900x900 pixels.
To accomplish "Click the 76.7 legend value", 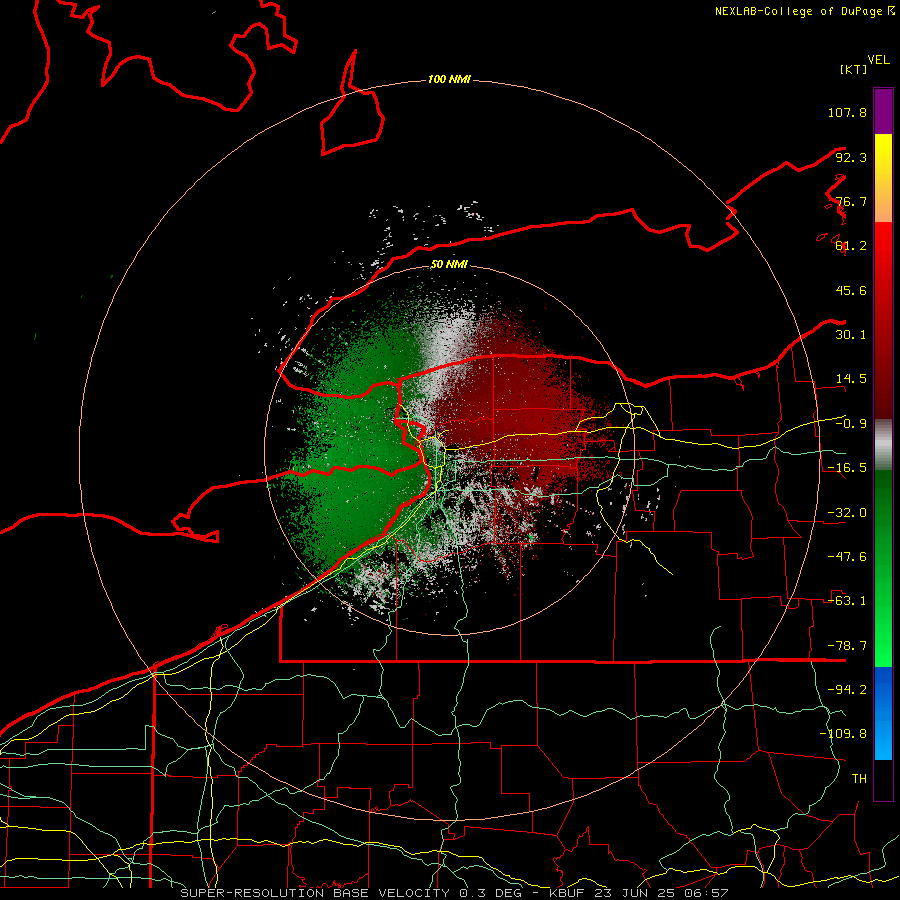I will [x=851, y=201].
